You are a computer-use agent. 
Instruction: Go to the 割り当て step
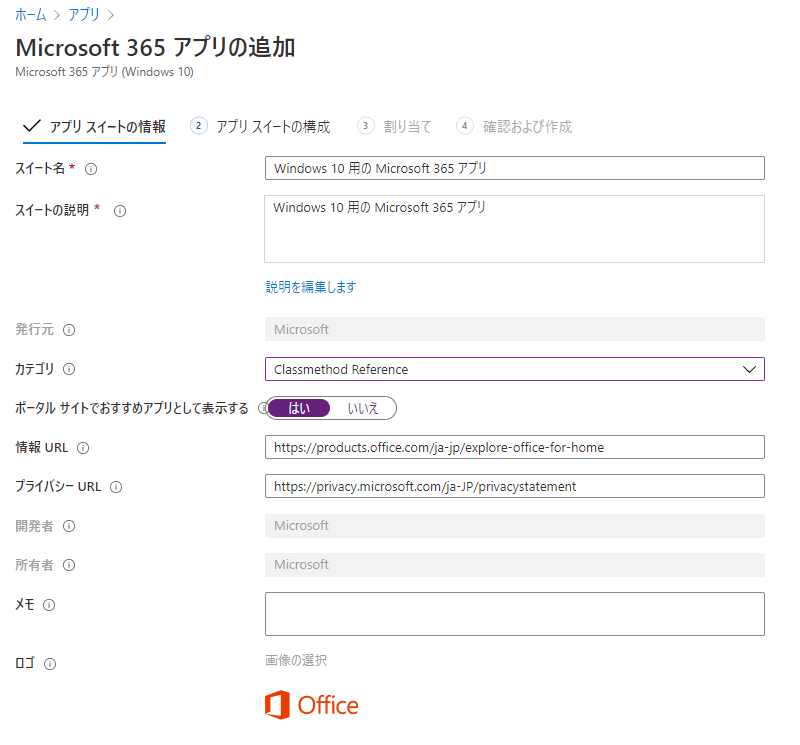[x=394, y=126]
